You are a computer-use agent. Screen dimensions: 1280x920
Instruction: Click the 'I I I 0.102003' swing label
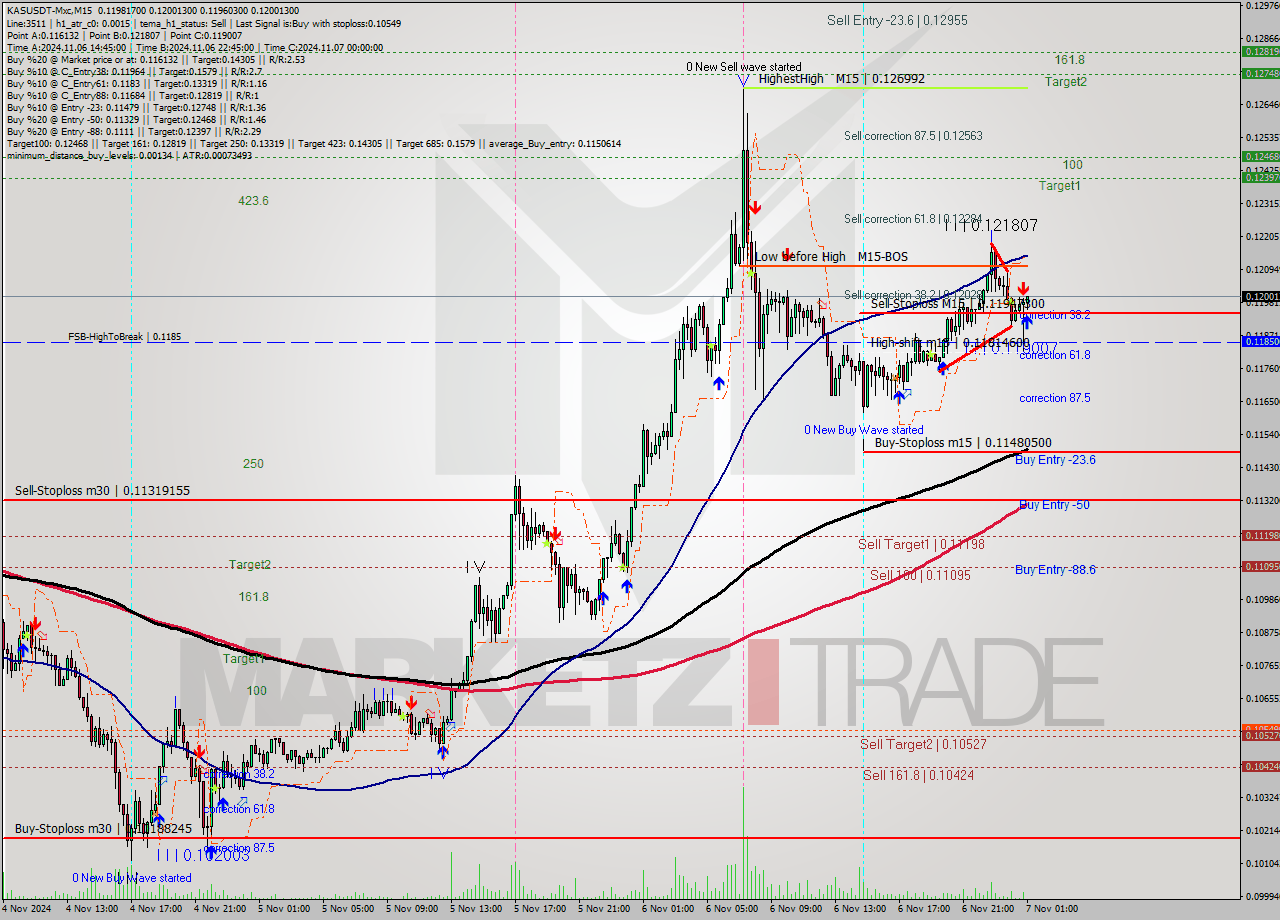[x=201, y=856]
